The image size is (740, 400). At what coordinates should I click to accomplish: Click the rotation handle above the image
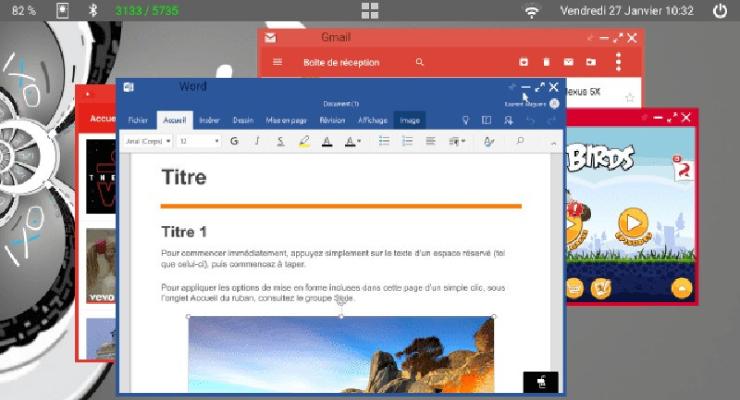(x=341, y=300)
